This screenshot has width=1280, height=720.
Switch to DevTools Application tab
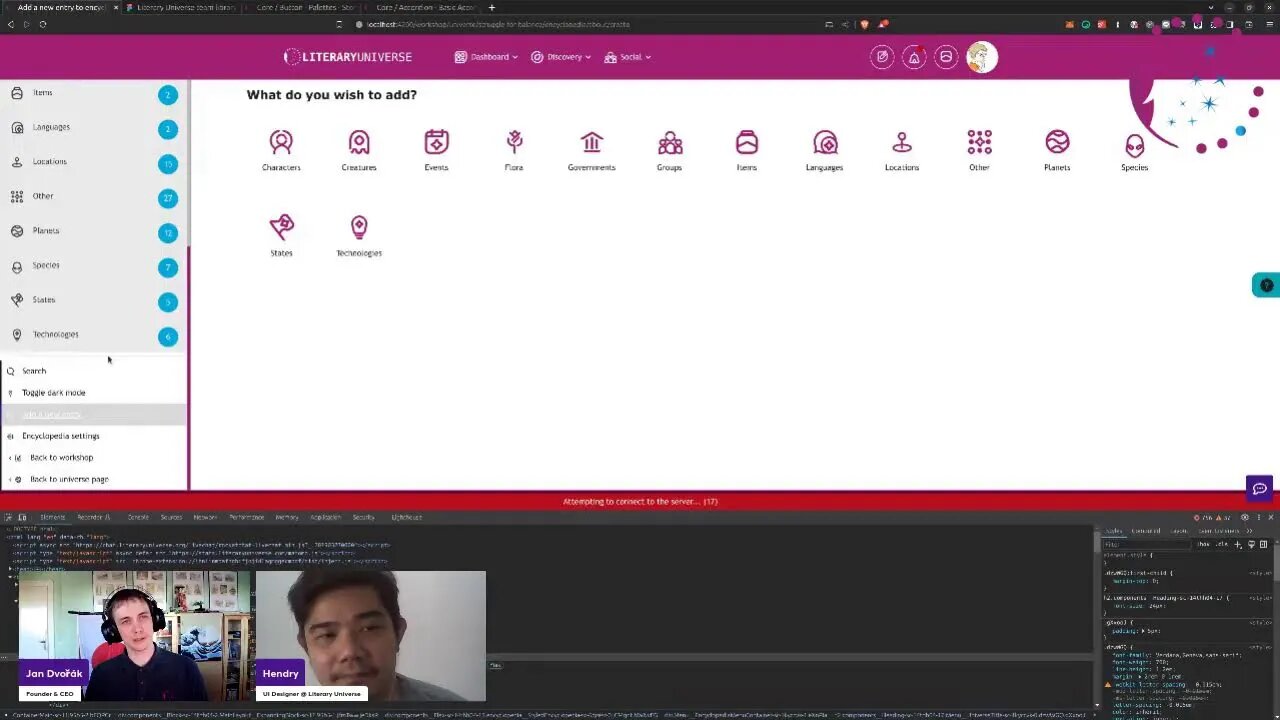point(325,517)
